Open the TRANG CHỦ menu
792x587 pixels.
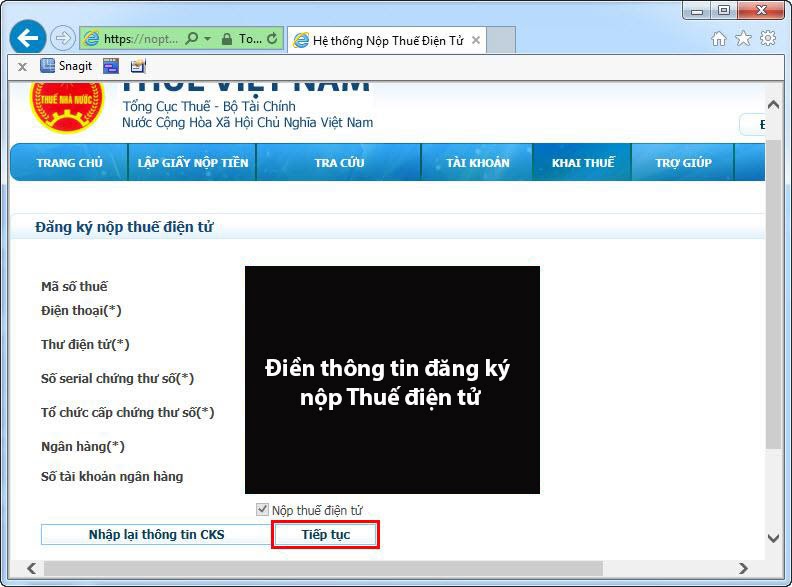tap(69, 163)
